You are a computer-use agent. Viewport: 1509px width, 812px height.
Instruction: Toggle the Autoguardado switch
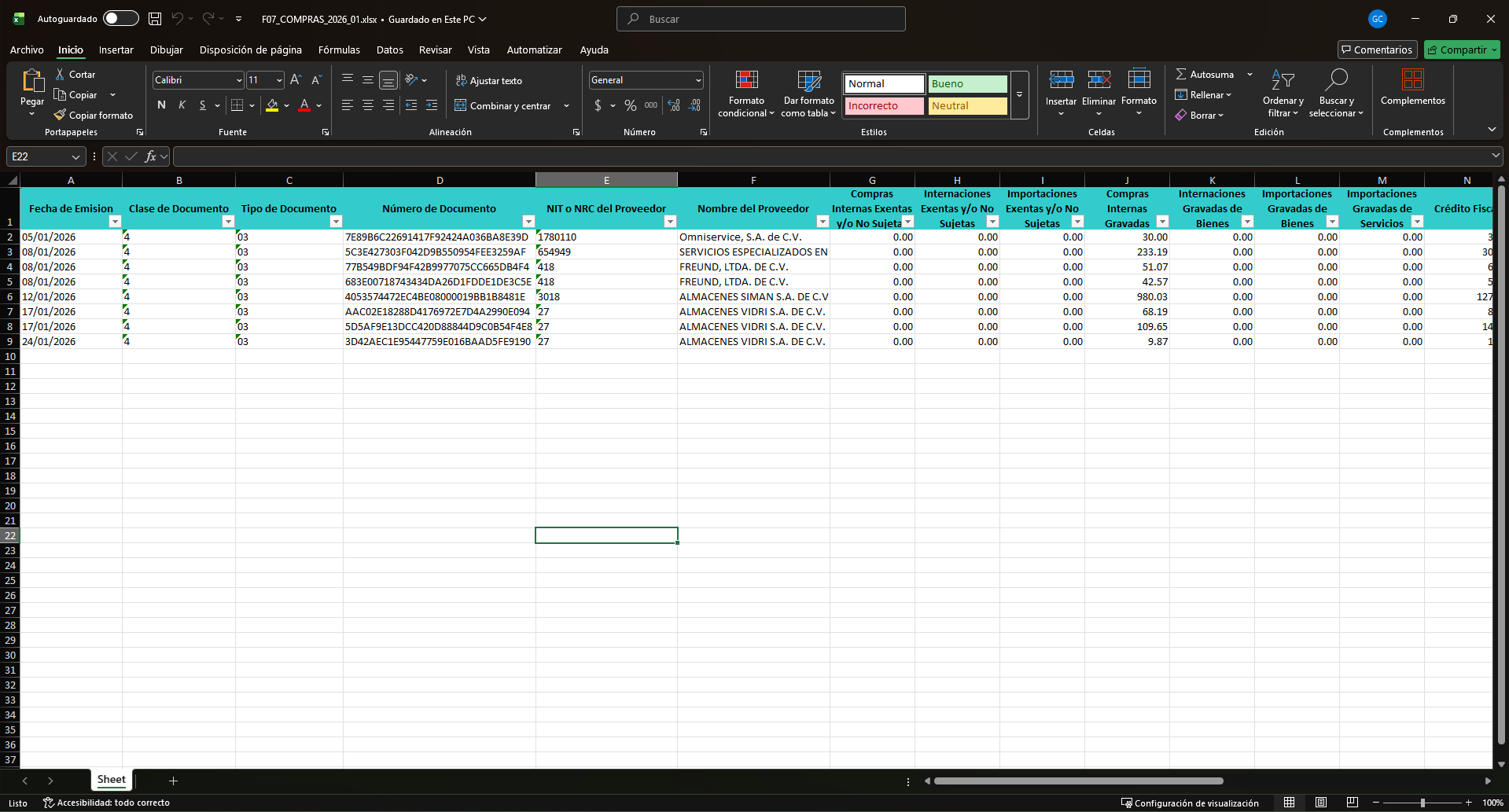click(121, 18)
